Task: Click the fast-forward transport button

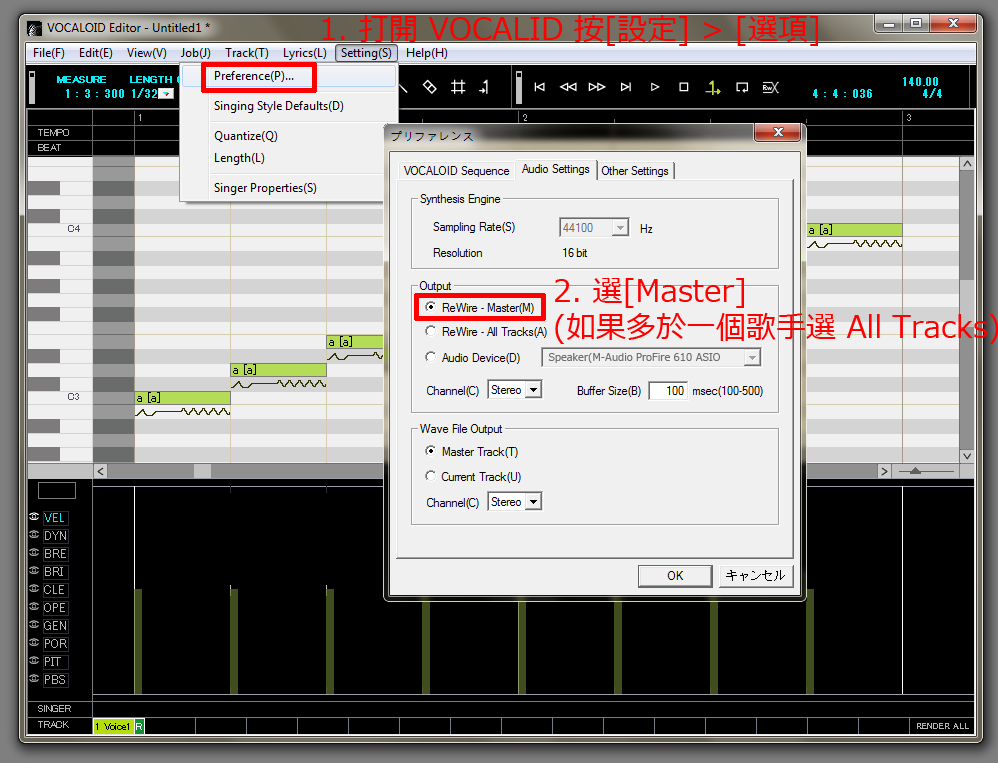Action: [597, 87]
